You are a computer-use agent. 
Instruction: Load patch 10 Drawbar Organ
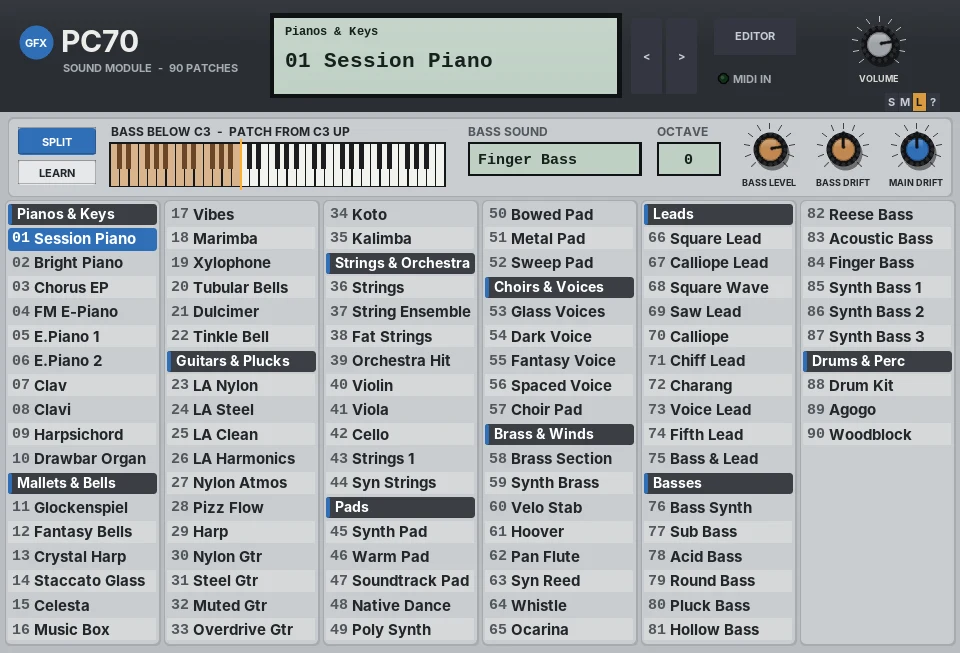coord(83,458)
